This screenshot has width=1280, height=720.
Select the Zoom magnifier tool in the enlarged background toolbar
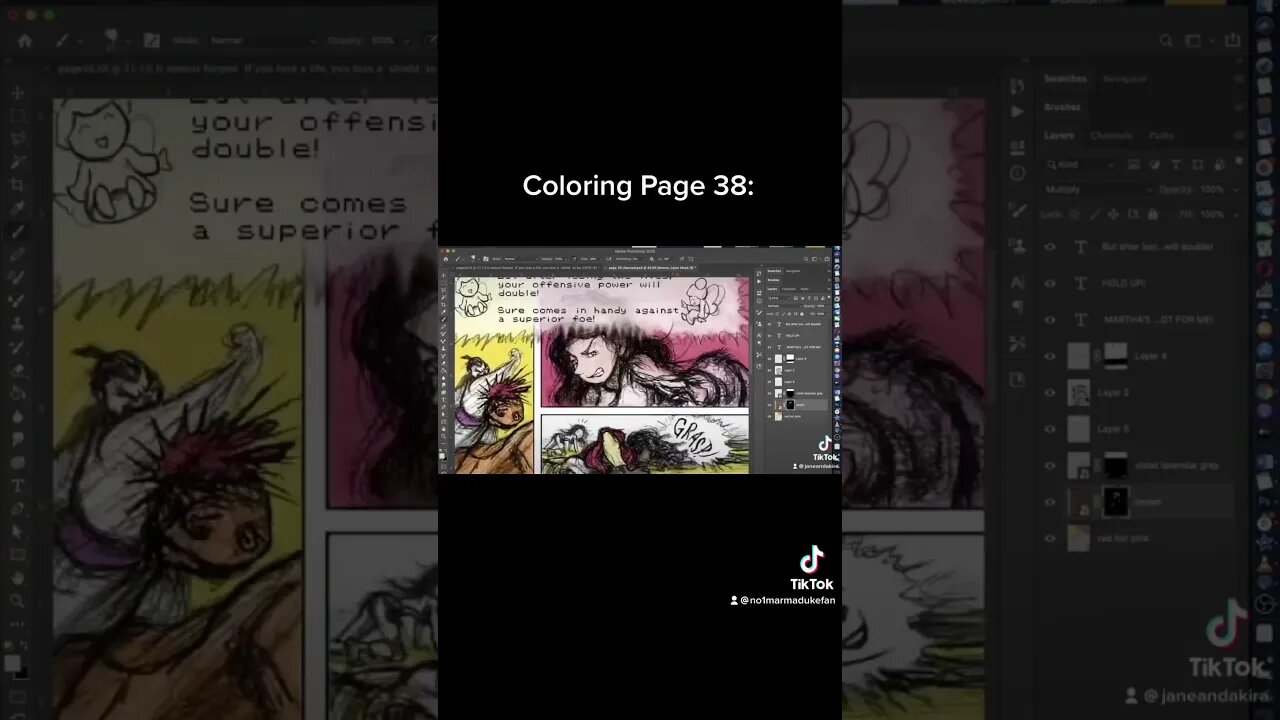[17, 600]
